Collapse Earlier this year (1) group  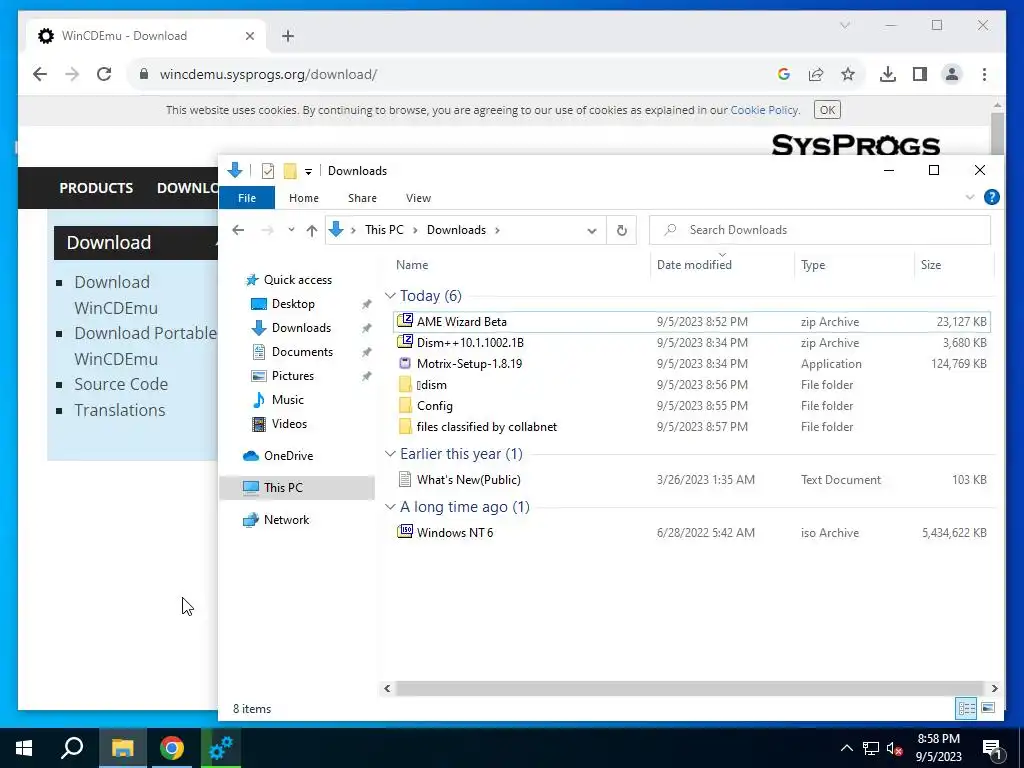tap(391, 454)
